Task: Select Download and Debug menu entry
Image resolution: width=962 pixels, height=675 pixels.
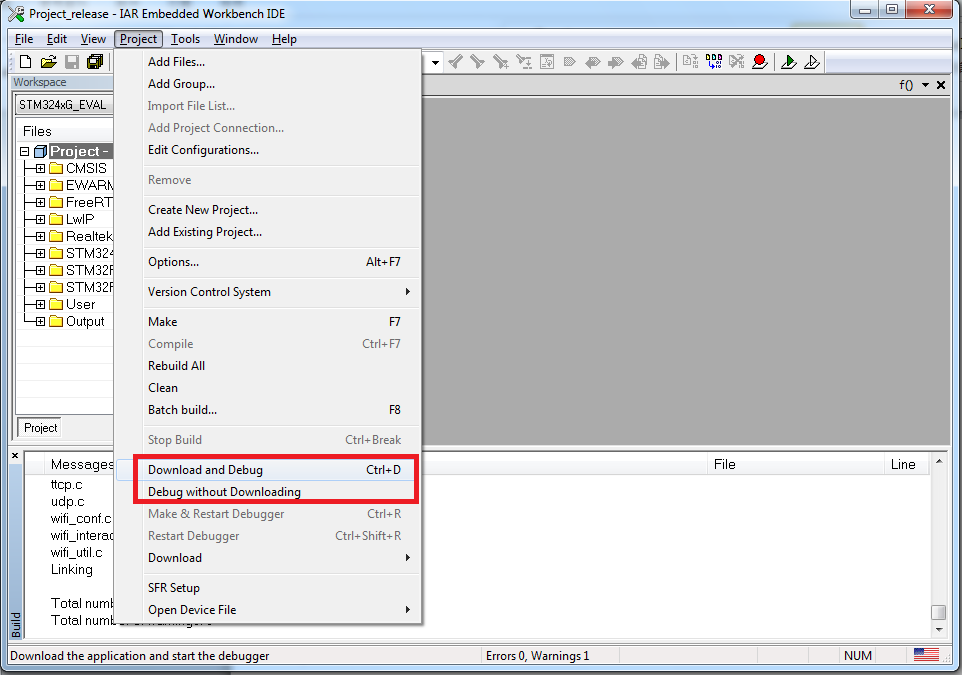Action: point(267,470)
